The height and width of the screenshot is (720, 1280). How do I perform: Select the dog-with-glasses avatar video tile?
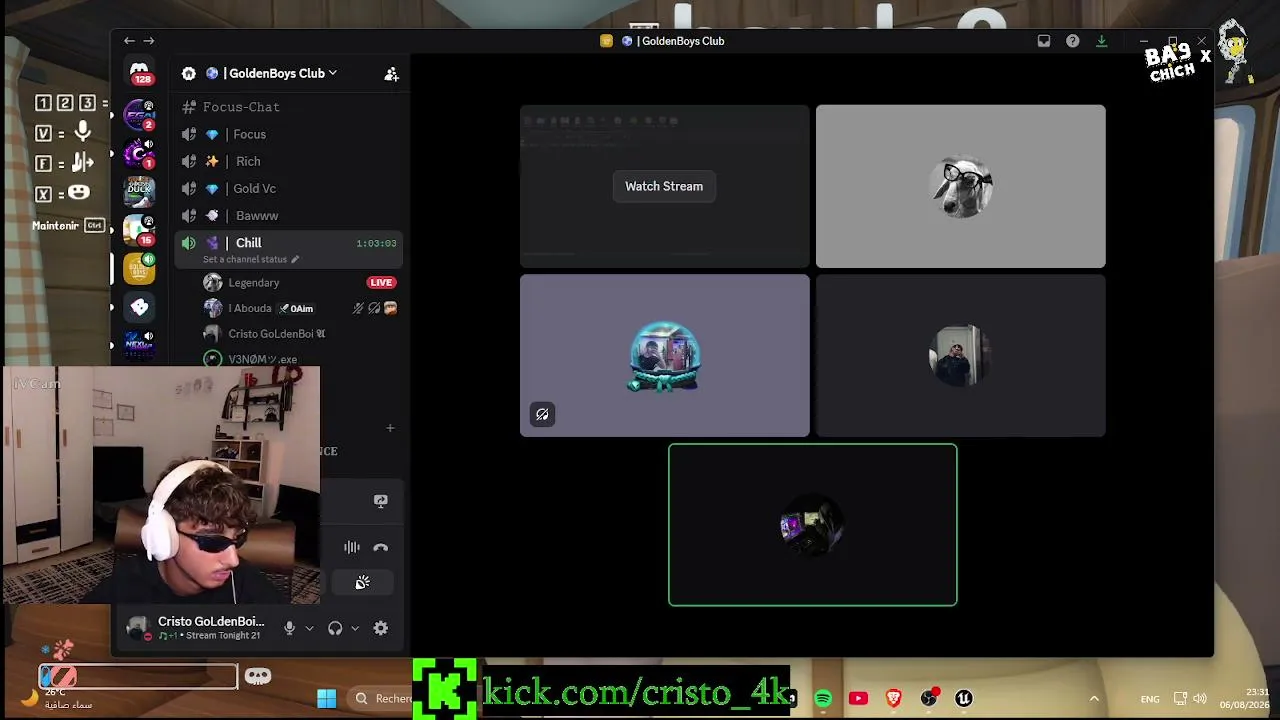pos(961,186)
